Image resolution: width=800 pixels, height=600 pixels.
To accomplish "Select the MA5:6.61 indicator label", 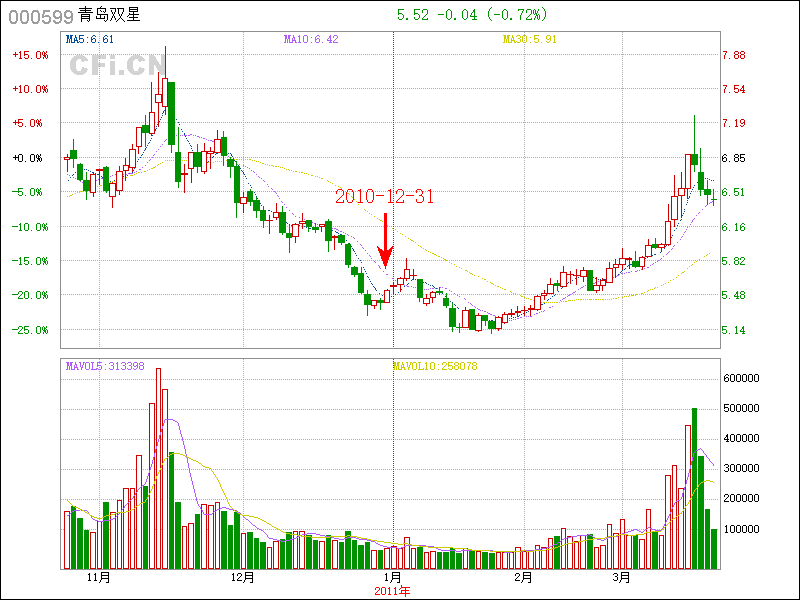I will pyautogui.click(x=90, y=39).
